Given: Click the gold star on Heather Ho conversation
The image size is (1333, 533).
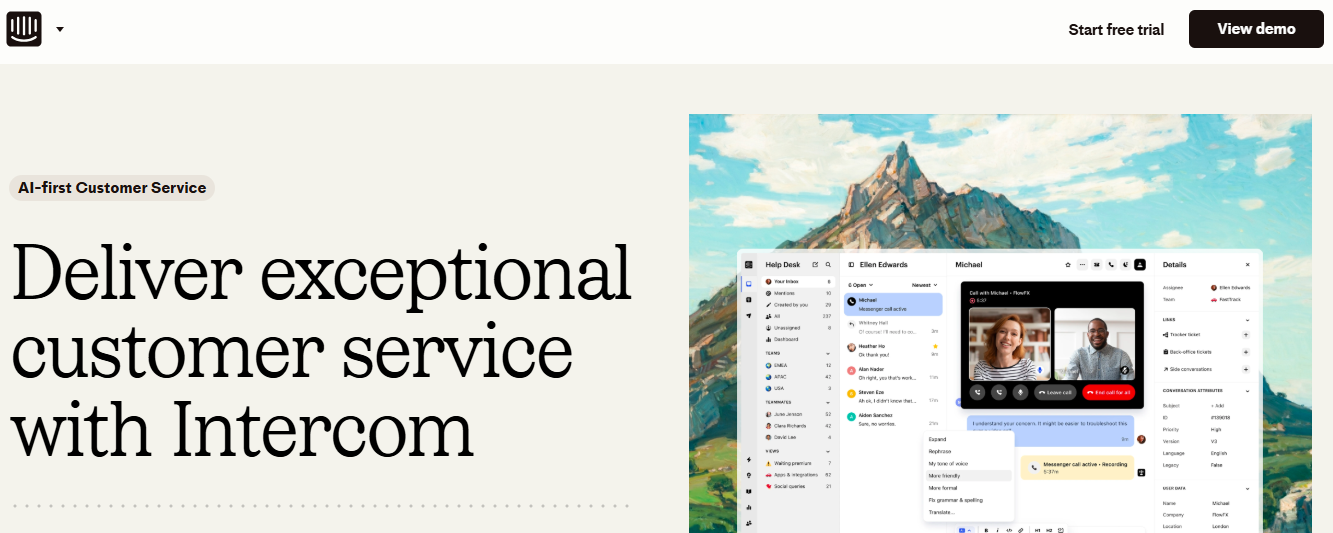Looking at the screenshot, I should coord(935,346).
